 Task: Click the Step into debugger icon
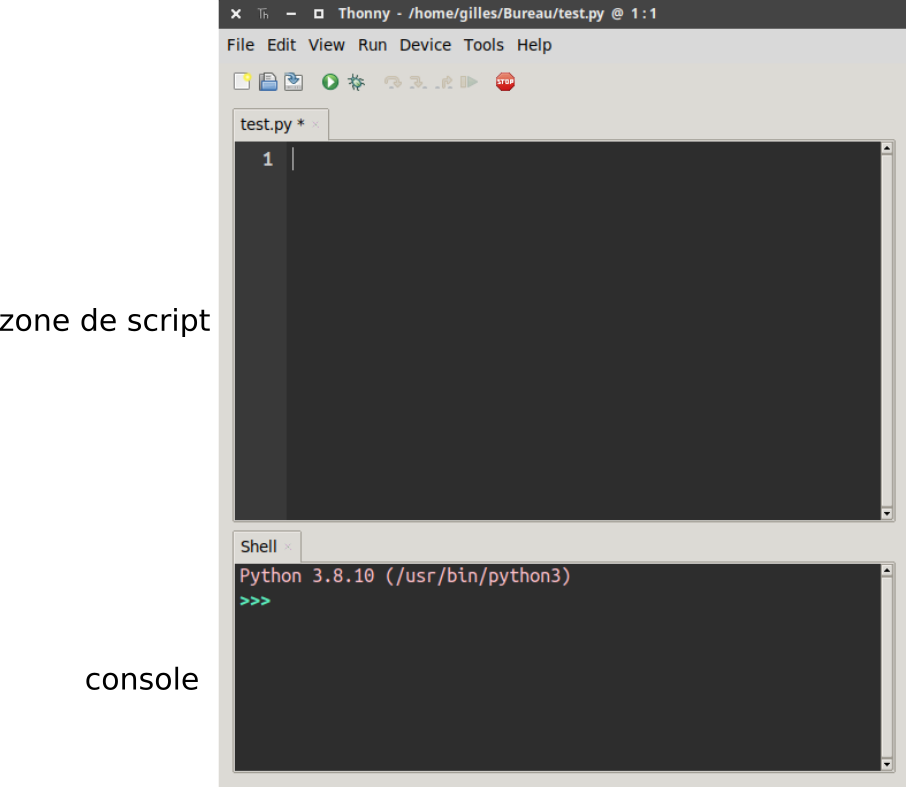[x=418, y=82]
